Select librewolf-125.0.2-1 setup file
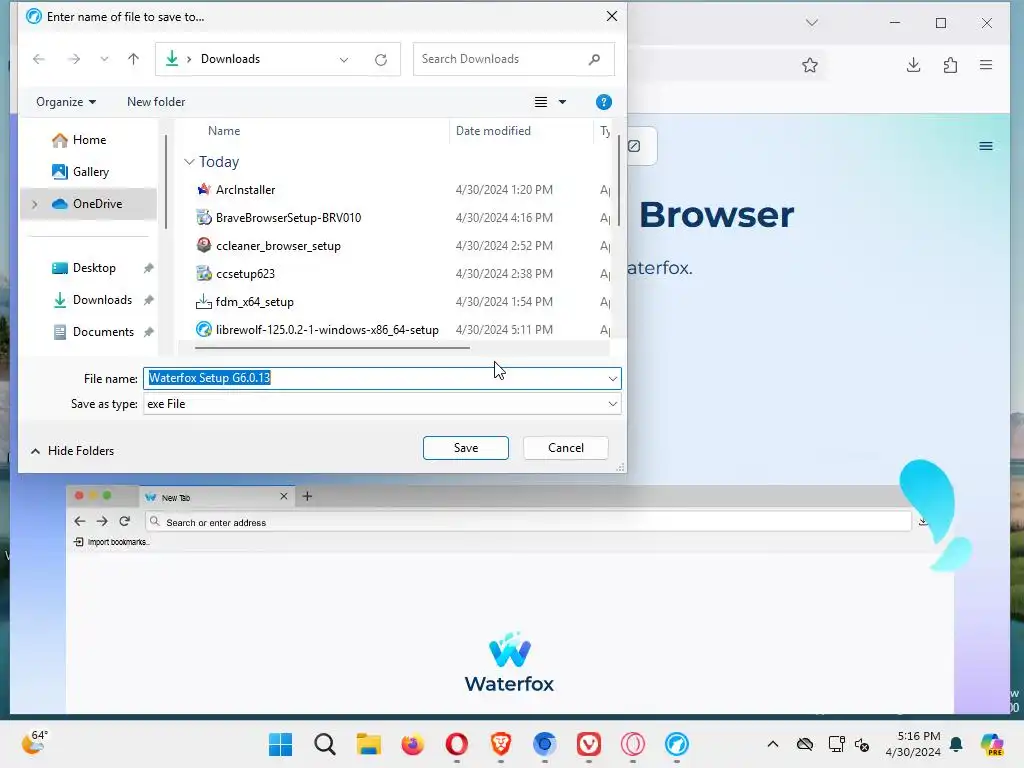The width and height of the screenshot is (1024, 768). (x=327, y=330)
